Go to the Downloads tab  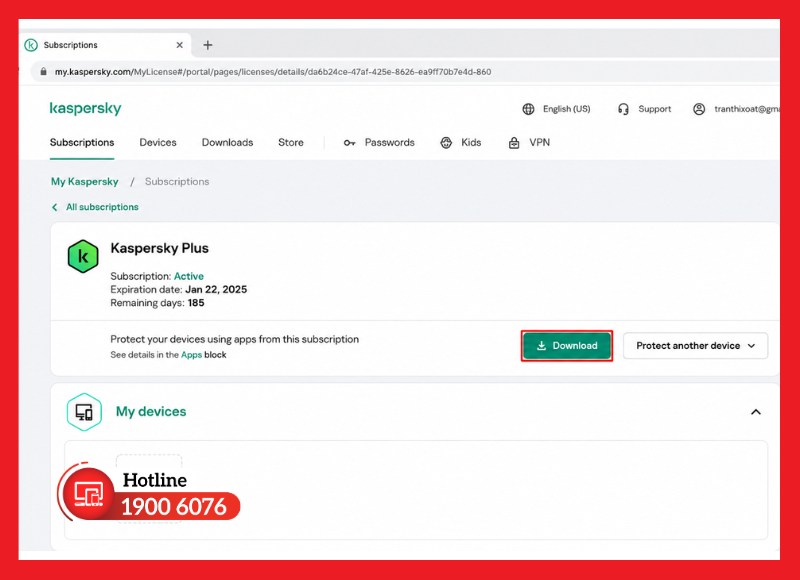pos(228,143)
